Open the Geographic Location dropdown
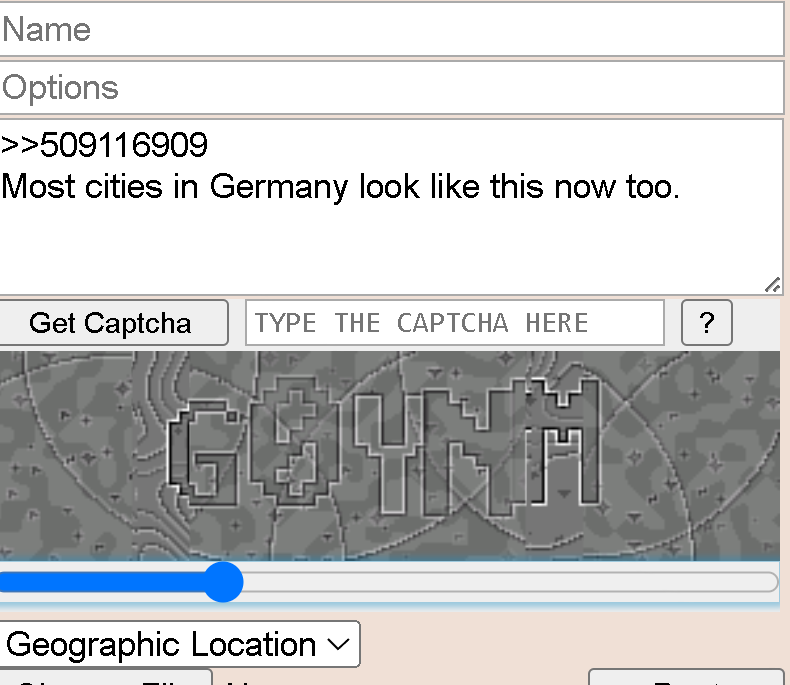790x685 pixels. pyautogui.click(x=179, y=644)
